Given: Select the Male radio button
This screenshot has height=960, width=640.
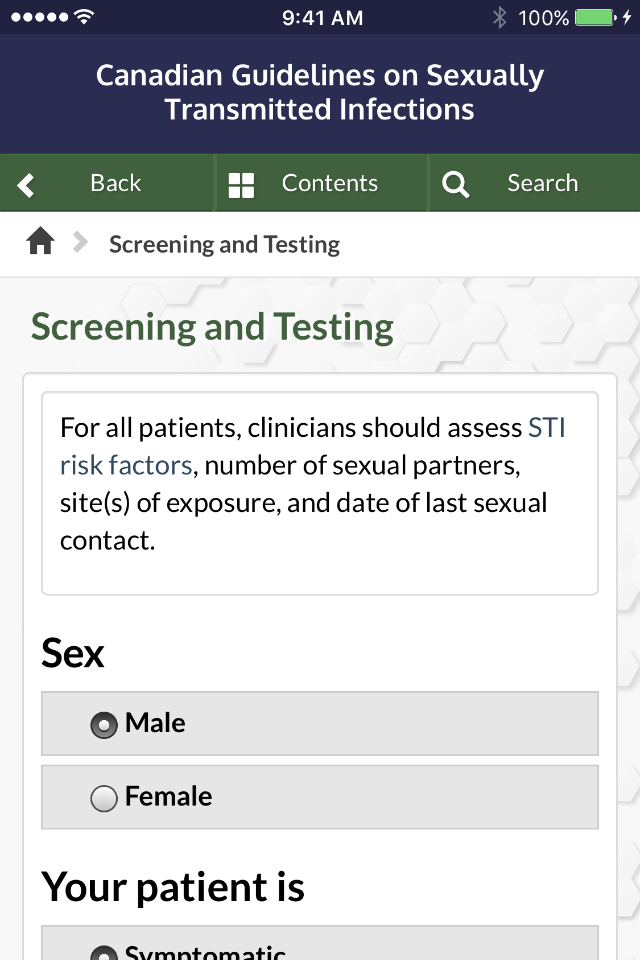Looking at the screenshot, I should tap(105, 723).
